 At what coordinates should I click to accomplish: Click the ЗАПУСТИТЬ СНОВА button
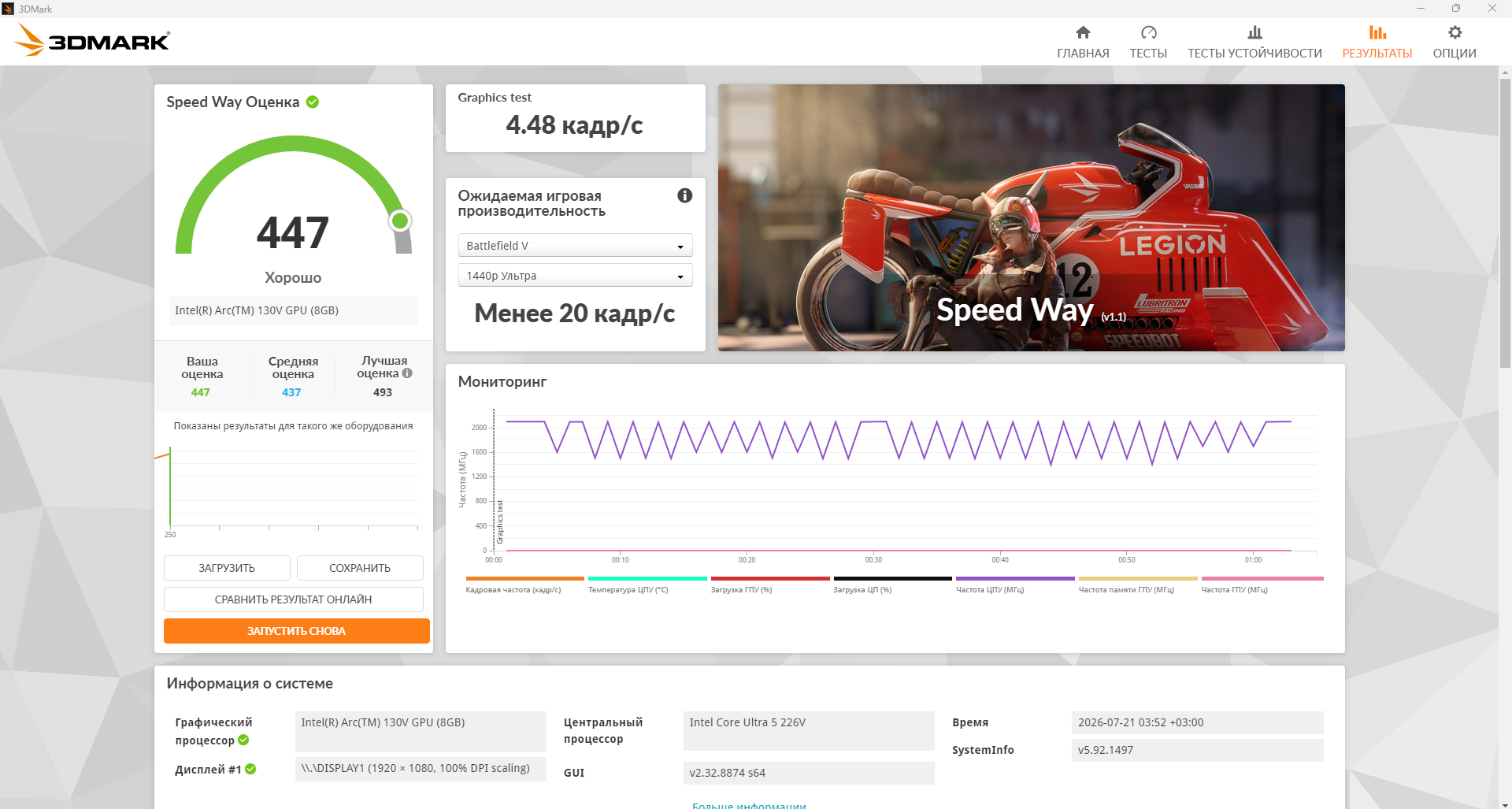click(x=296, y=631)
